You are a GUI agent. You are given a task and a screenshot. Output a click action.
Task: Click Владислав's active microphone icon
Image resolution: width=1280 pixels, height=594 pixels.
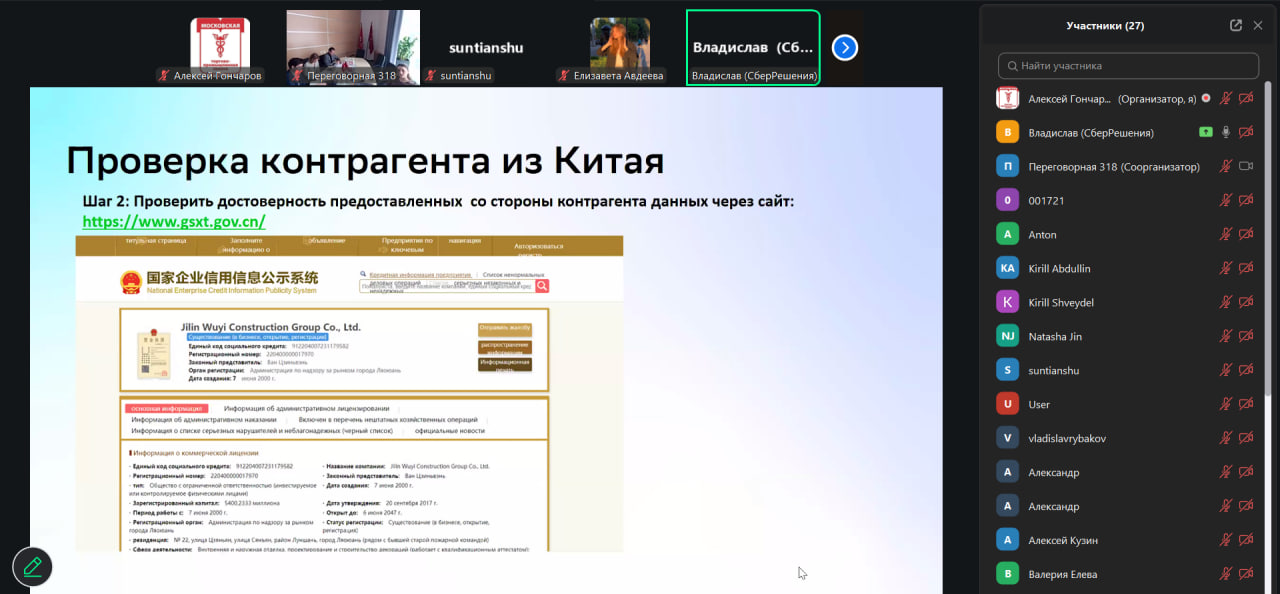coord(1226,132)
